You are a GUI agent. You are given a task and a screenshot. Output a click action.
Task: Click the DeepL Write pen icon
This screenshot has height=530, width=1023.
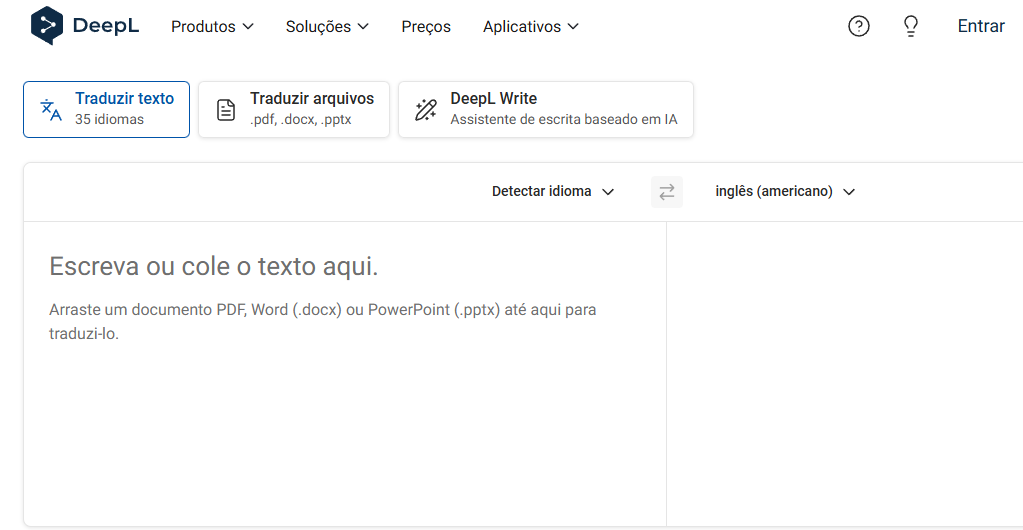[426, 110]
